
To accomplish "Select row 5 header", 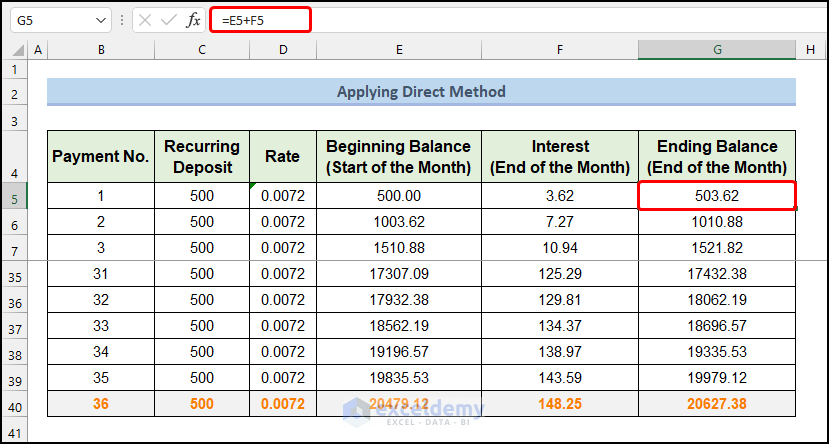I will (15, 196).
